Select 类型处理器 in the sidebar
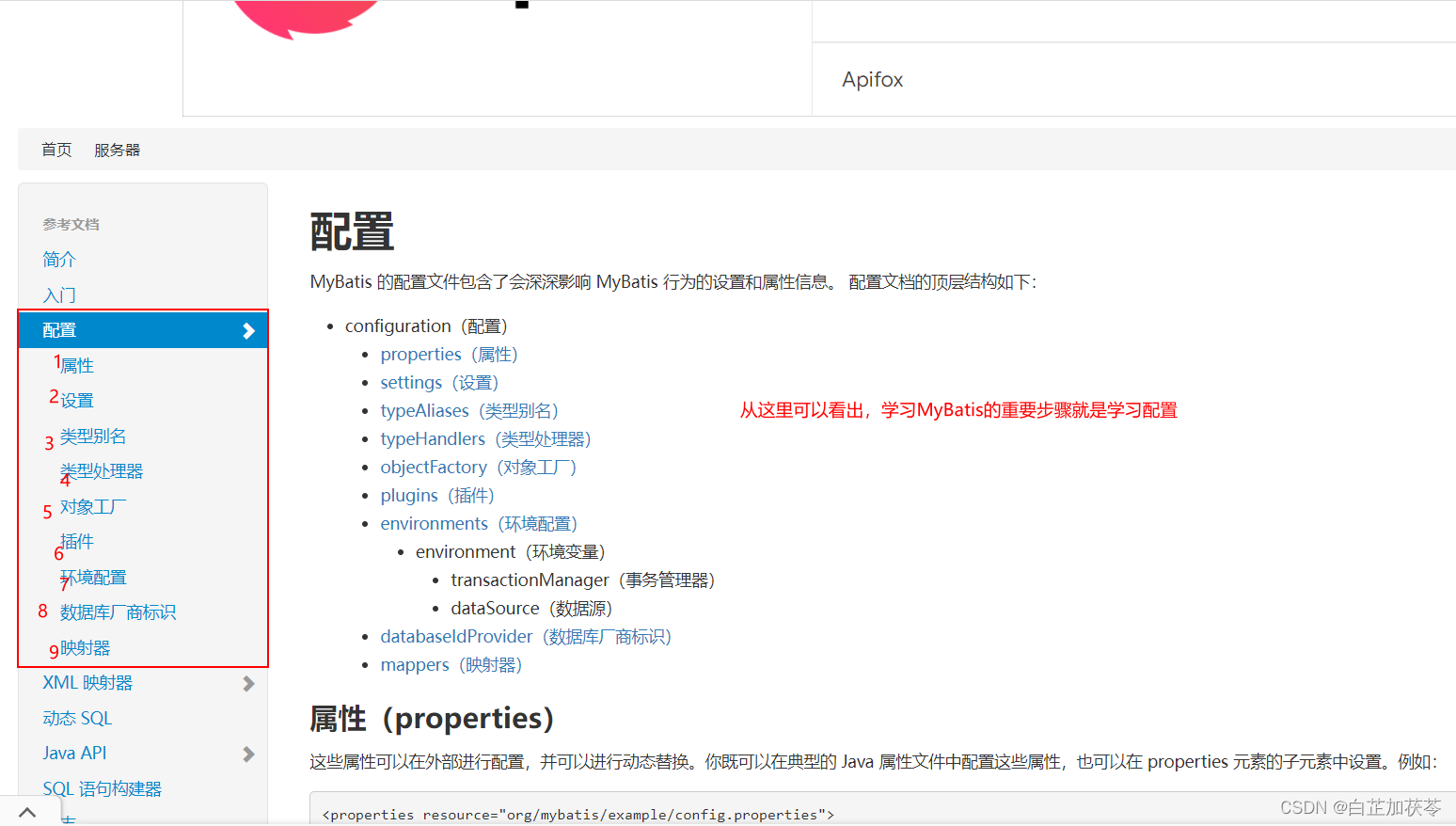This screenshot has height=826, width=1456. [x=102, y=470]
